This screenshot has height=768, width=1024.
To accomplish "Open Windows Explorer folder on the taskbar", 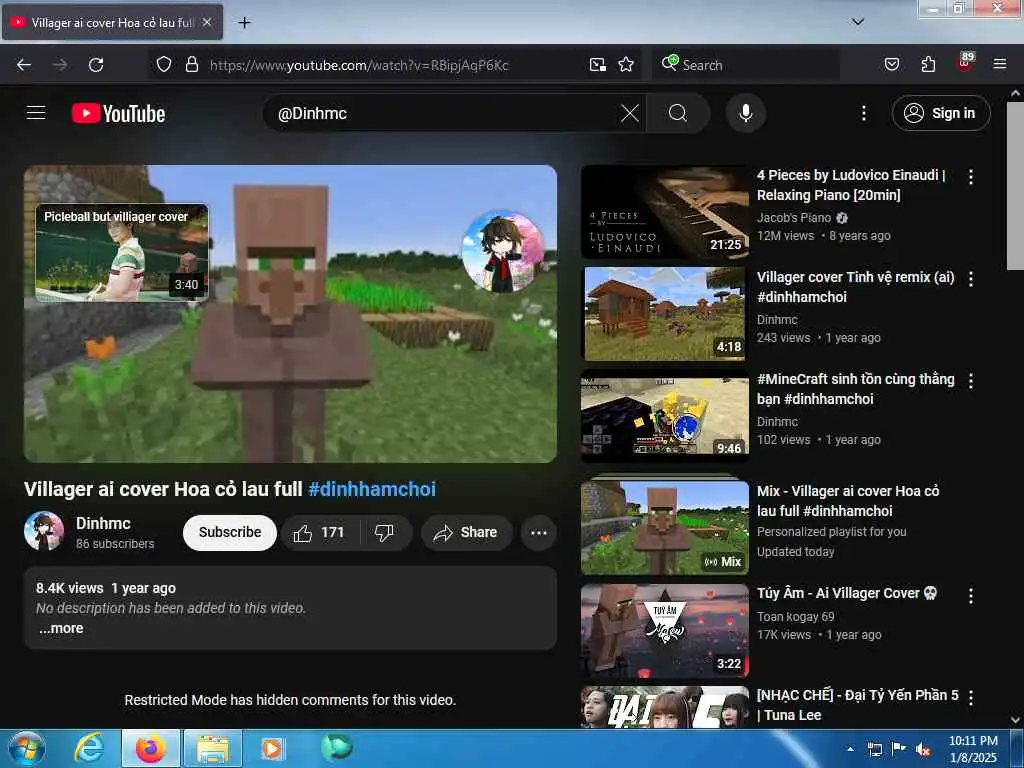I will [213, 748].
